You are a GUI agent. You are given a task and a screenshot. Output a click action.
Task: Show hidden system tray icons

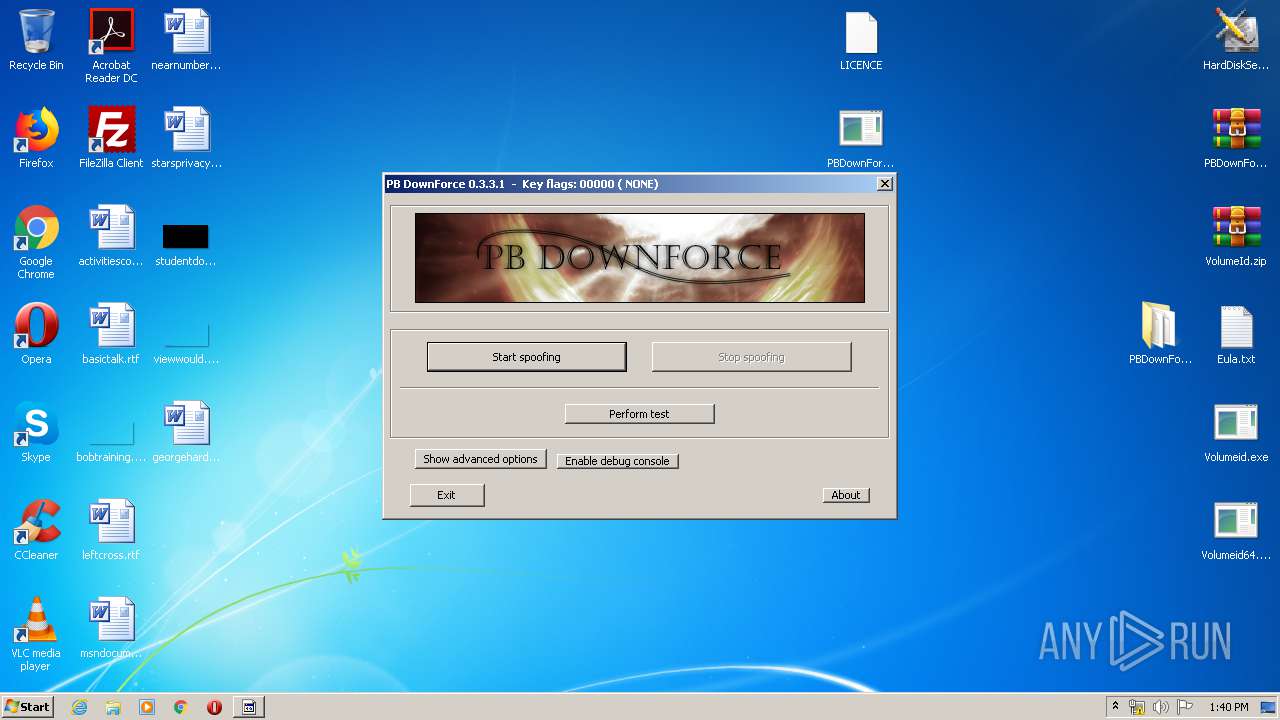(1115, 707)
